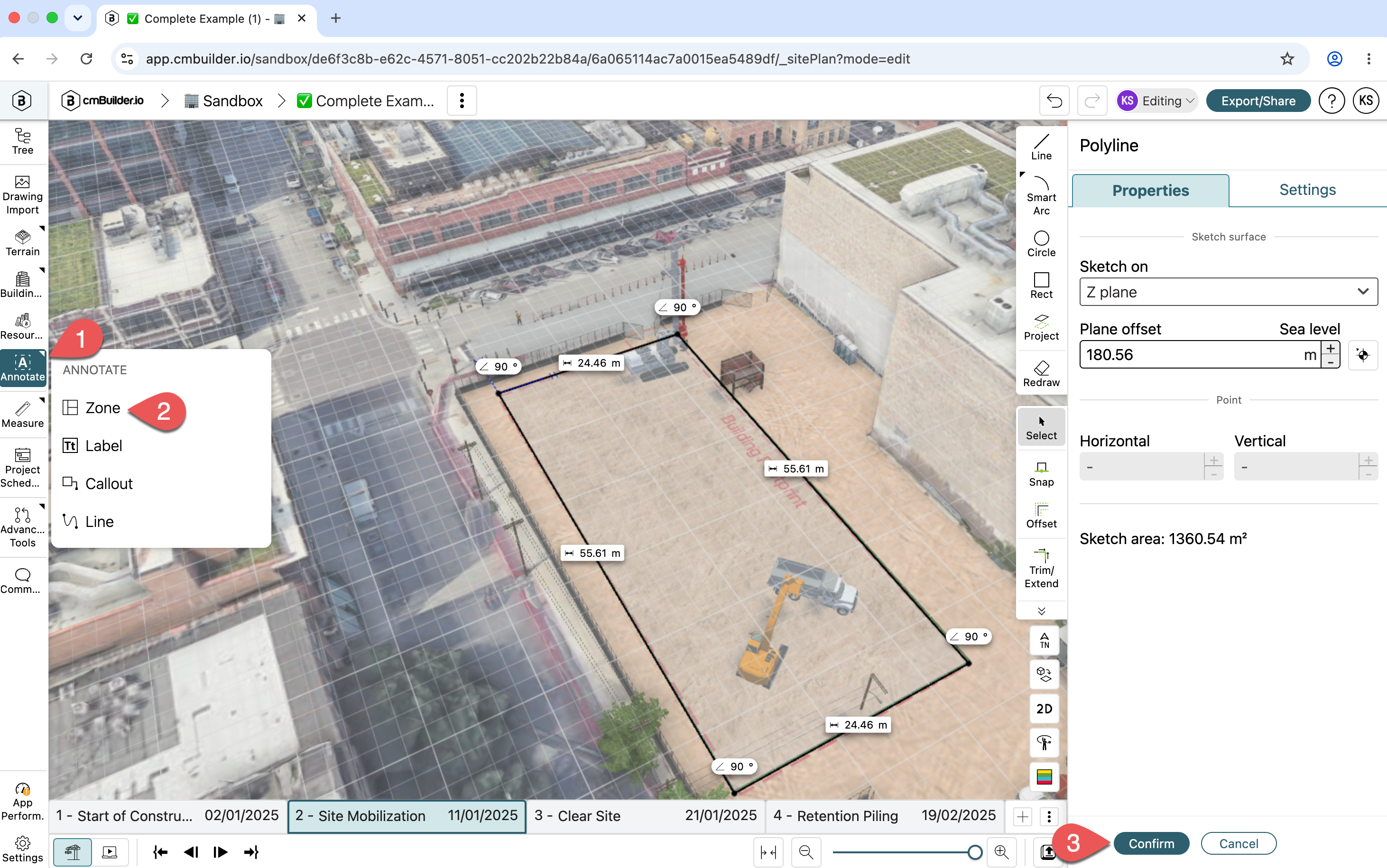Zoom in with magnifier plus

(1001, 852)
